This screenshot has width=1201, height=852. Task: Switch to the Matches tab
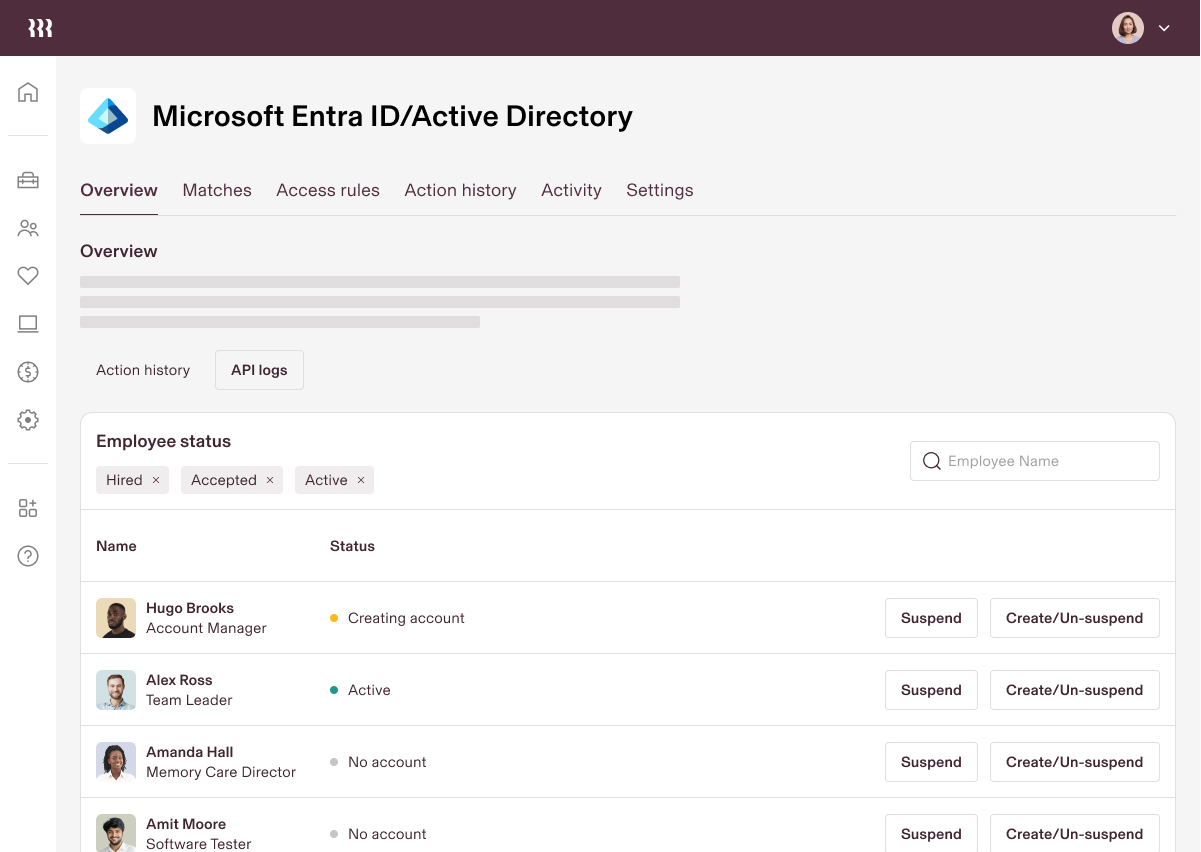(217, 190)
